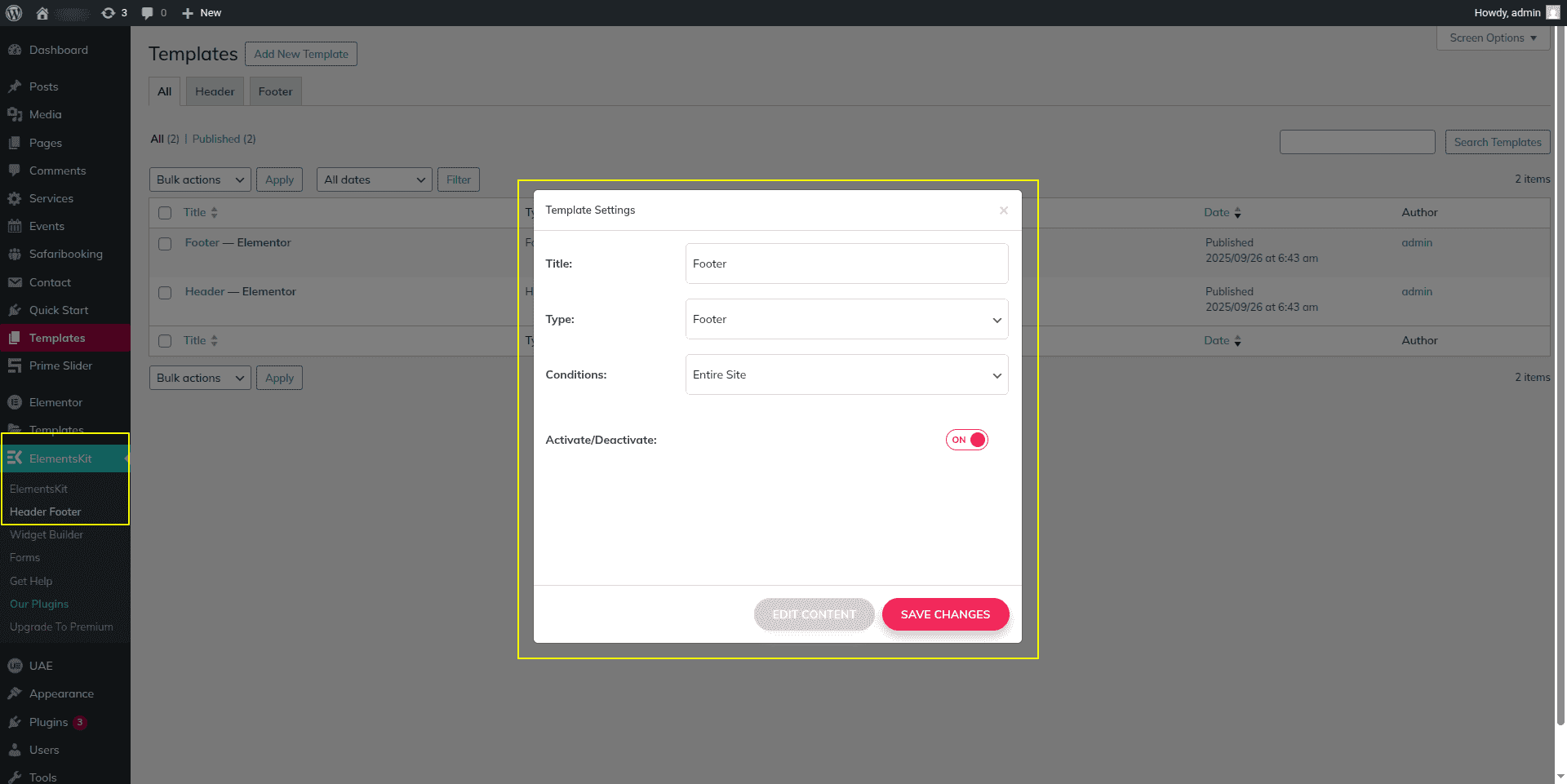This screenshot has width=1567, height=784.
Task: Switch to the Header tab
Action: tap(215, 91)
